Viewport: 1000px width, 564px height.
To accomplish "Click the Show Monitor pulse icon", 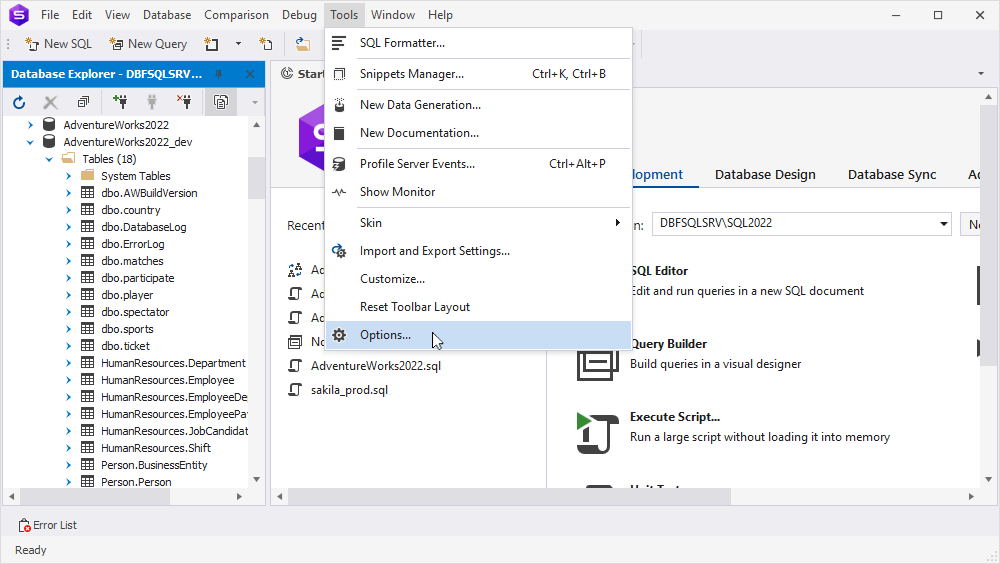I will [x=339, y=192].
